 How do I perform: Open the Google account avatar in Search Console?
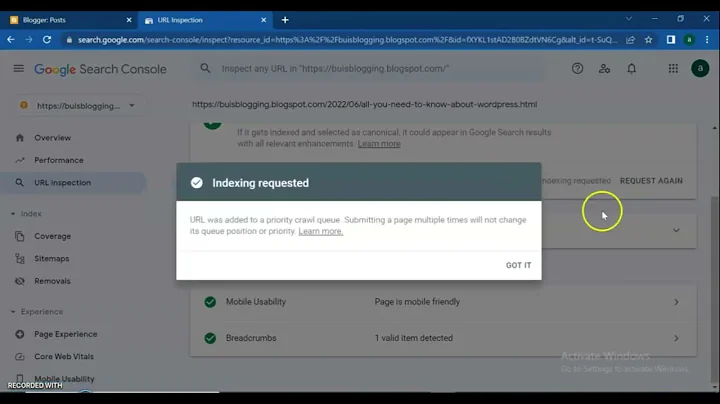700,68
